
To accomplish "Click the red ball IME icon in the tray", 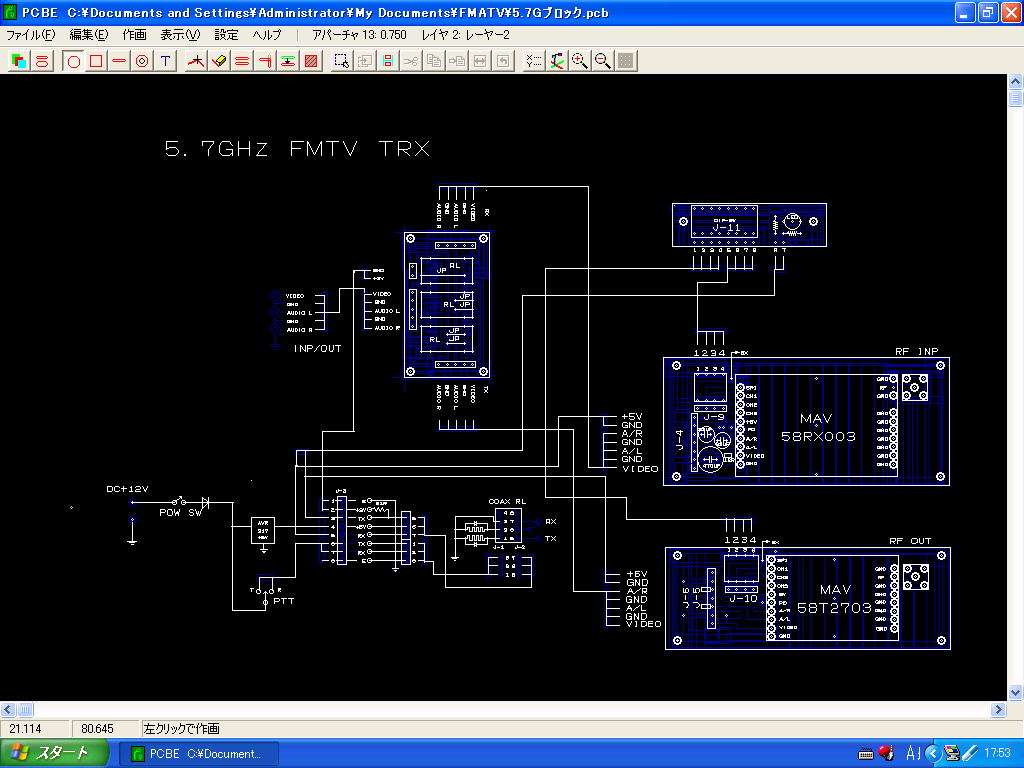I will pyautogui.click(x=886, y=754).
